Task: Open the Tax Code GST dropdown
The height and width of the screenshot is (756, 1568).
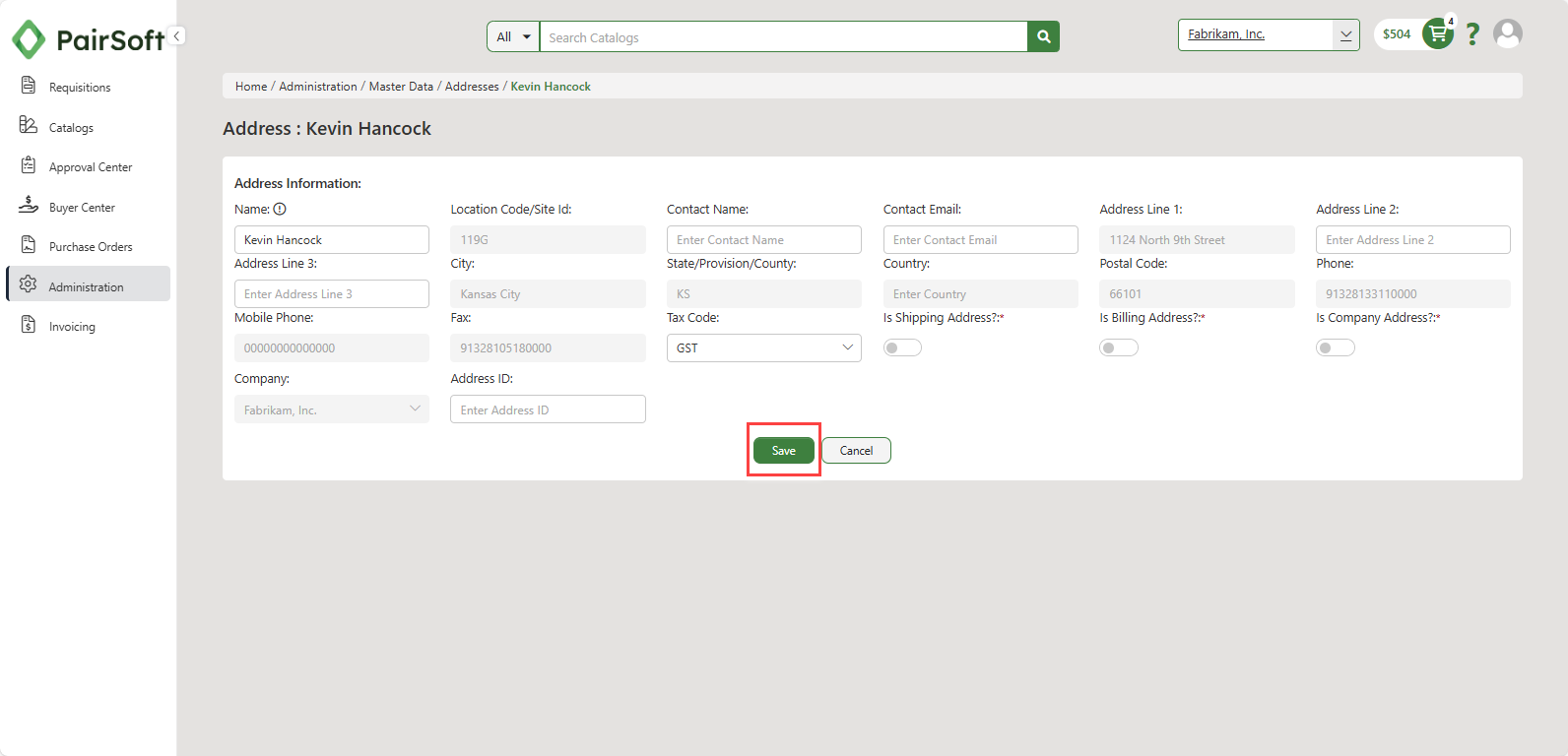Action: 764,347
